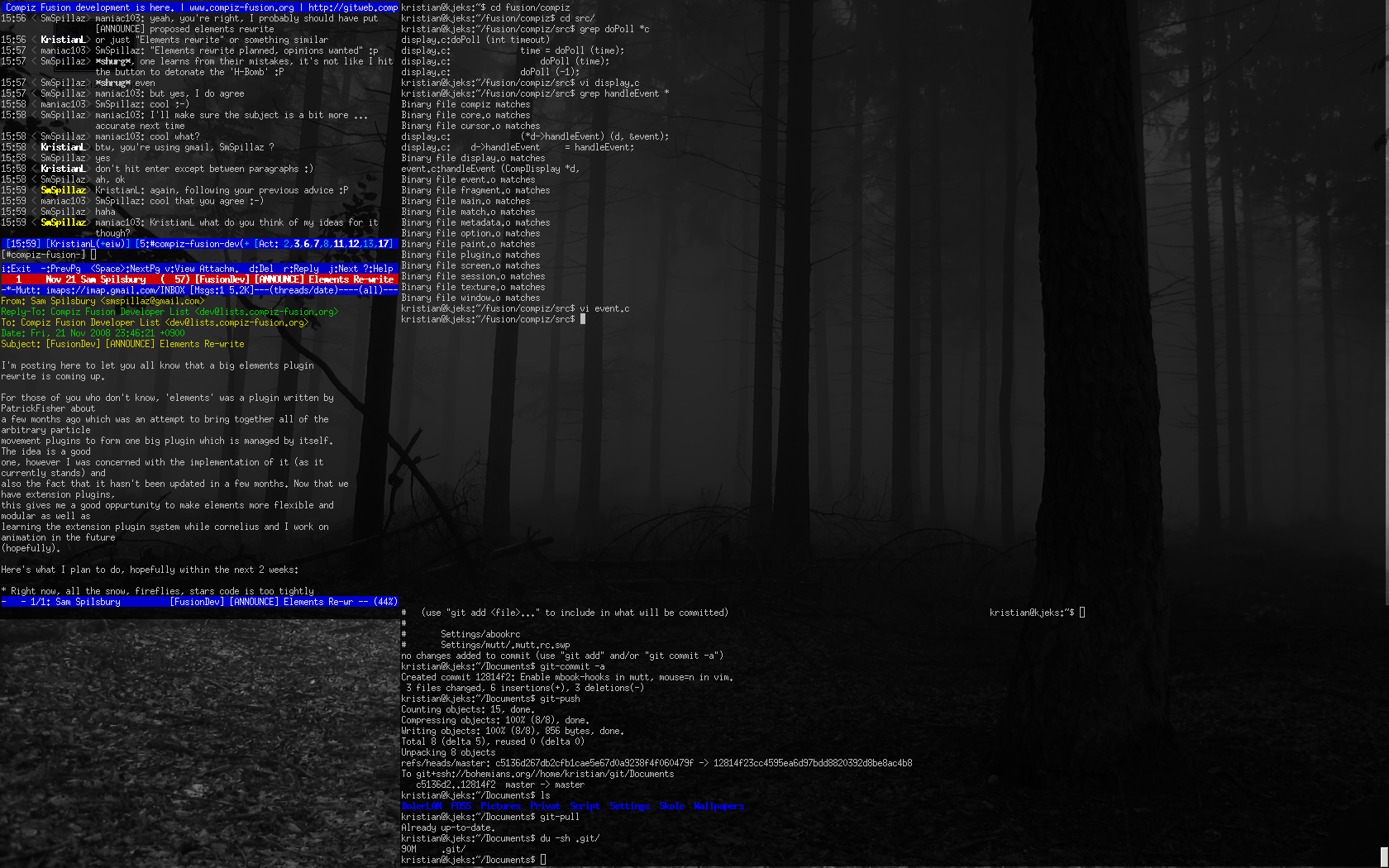The image size is (1389, 868).
Task: Select the "Already up-to-date." output line
Action: [x=448, y=827]
